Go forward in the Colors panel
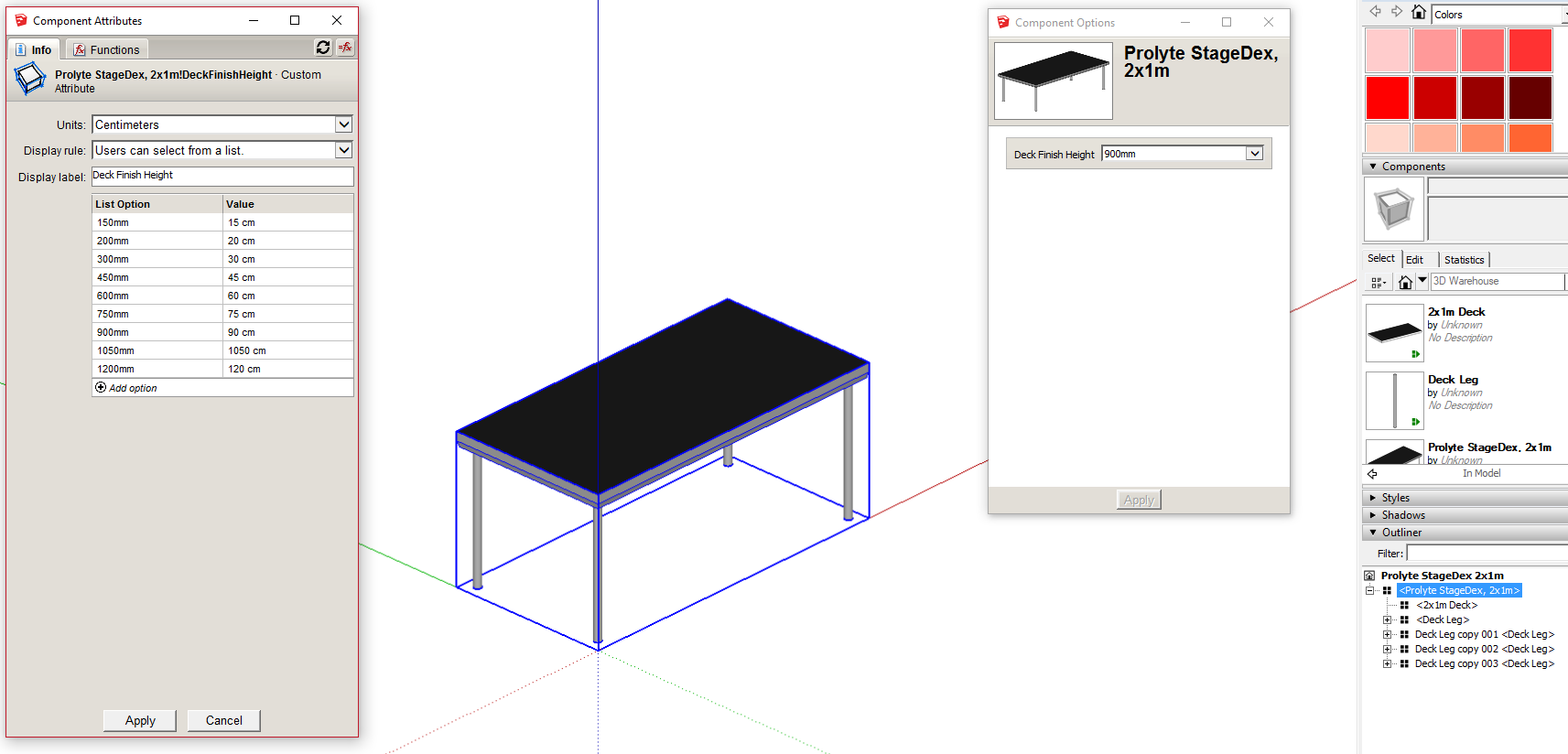 pos(1397,12)
